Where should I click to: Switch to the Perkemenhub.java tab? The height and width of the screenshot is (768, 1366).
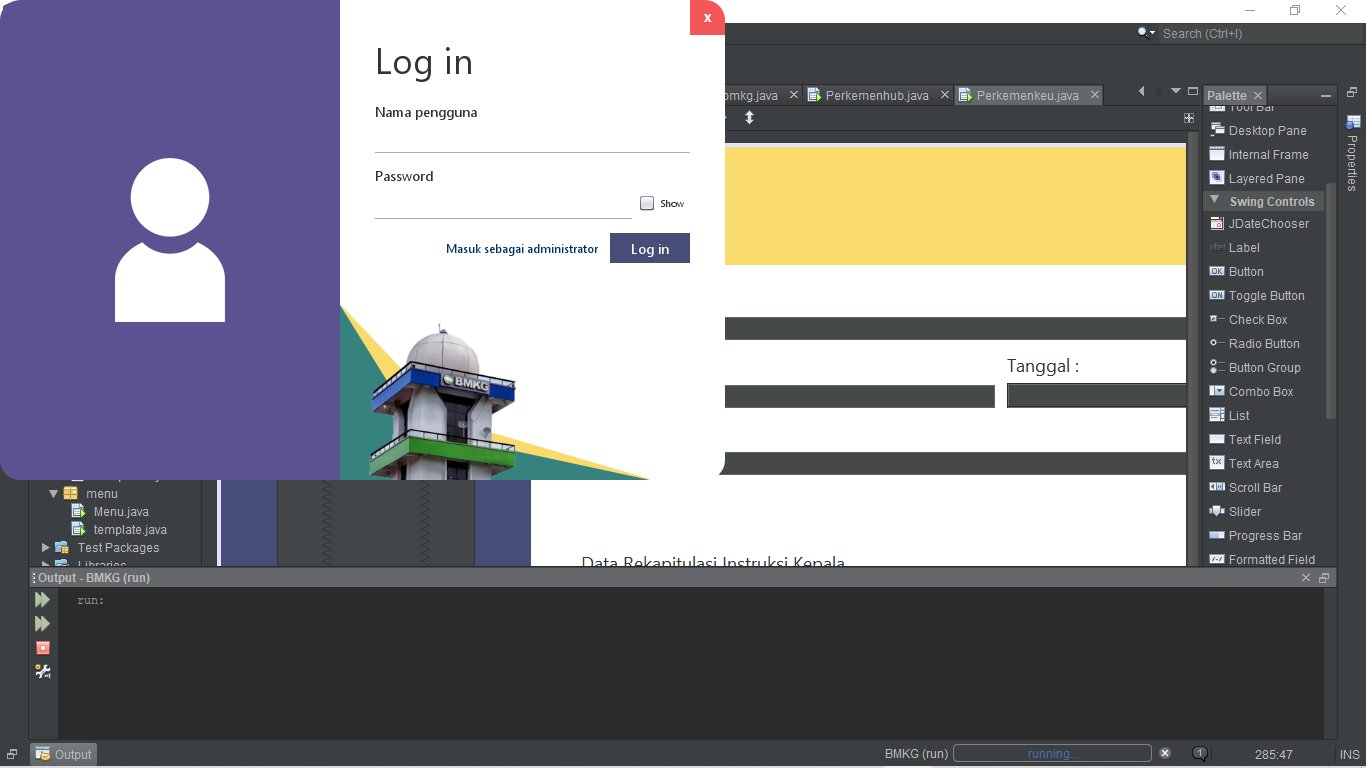pyautogui.click(x=876, y=96)
